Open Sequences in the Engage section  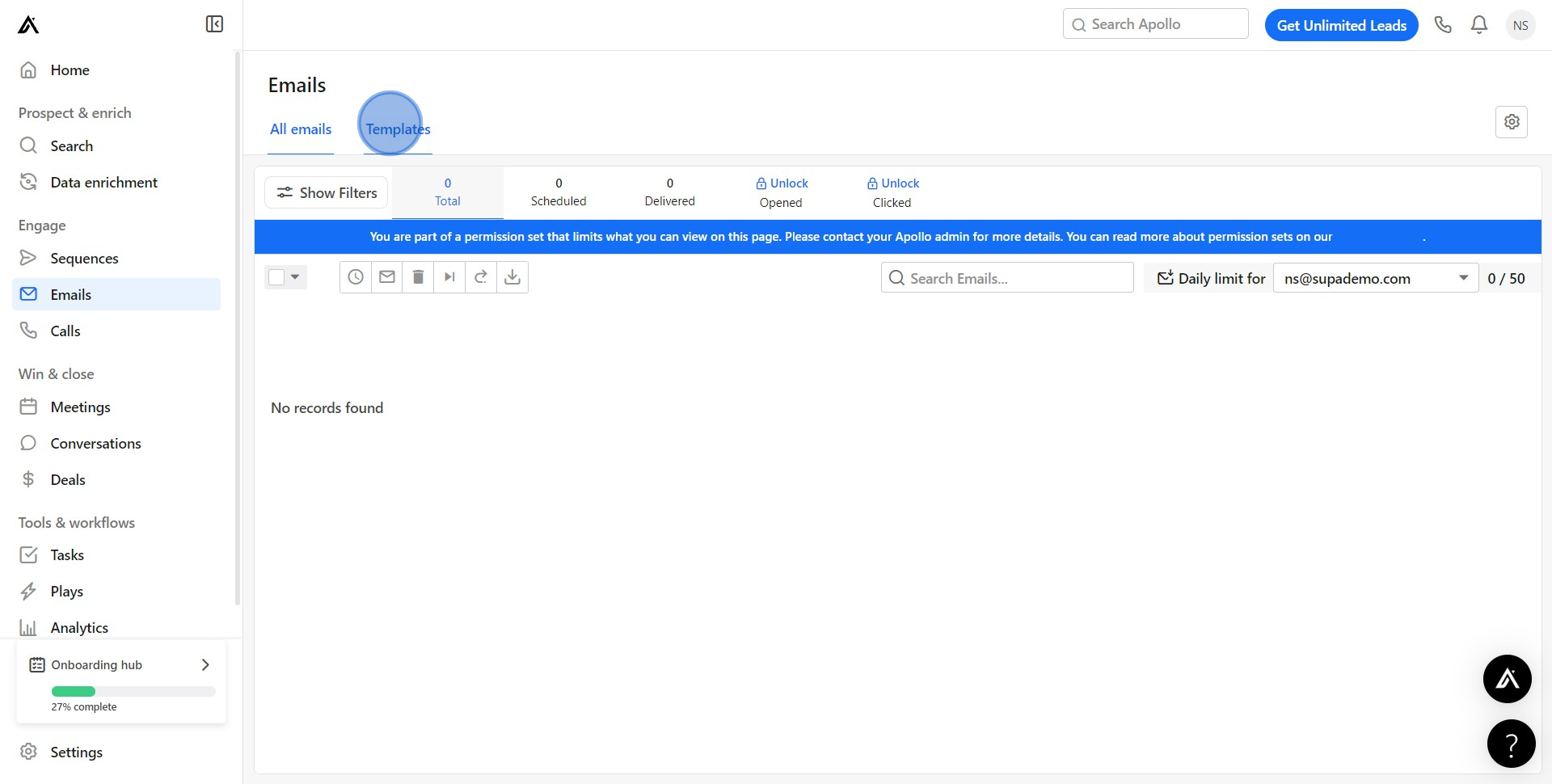(116, 259)
